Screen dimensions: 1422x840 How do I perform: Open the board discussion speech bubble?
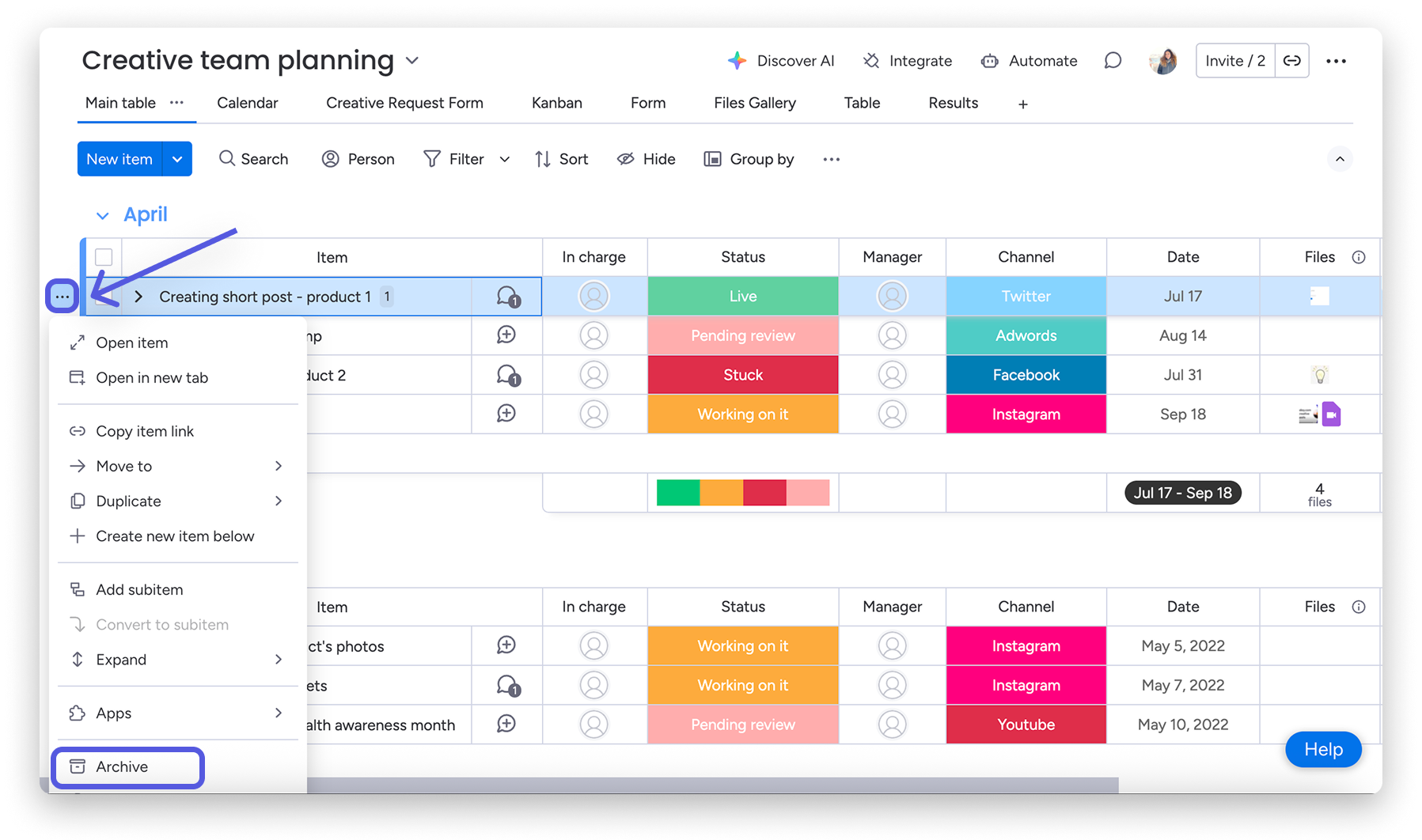click(1113, 61)
